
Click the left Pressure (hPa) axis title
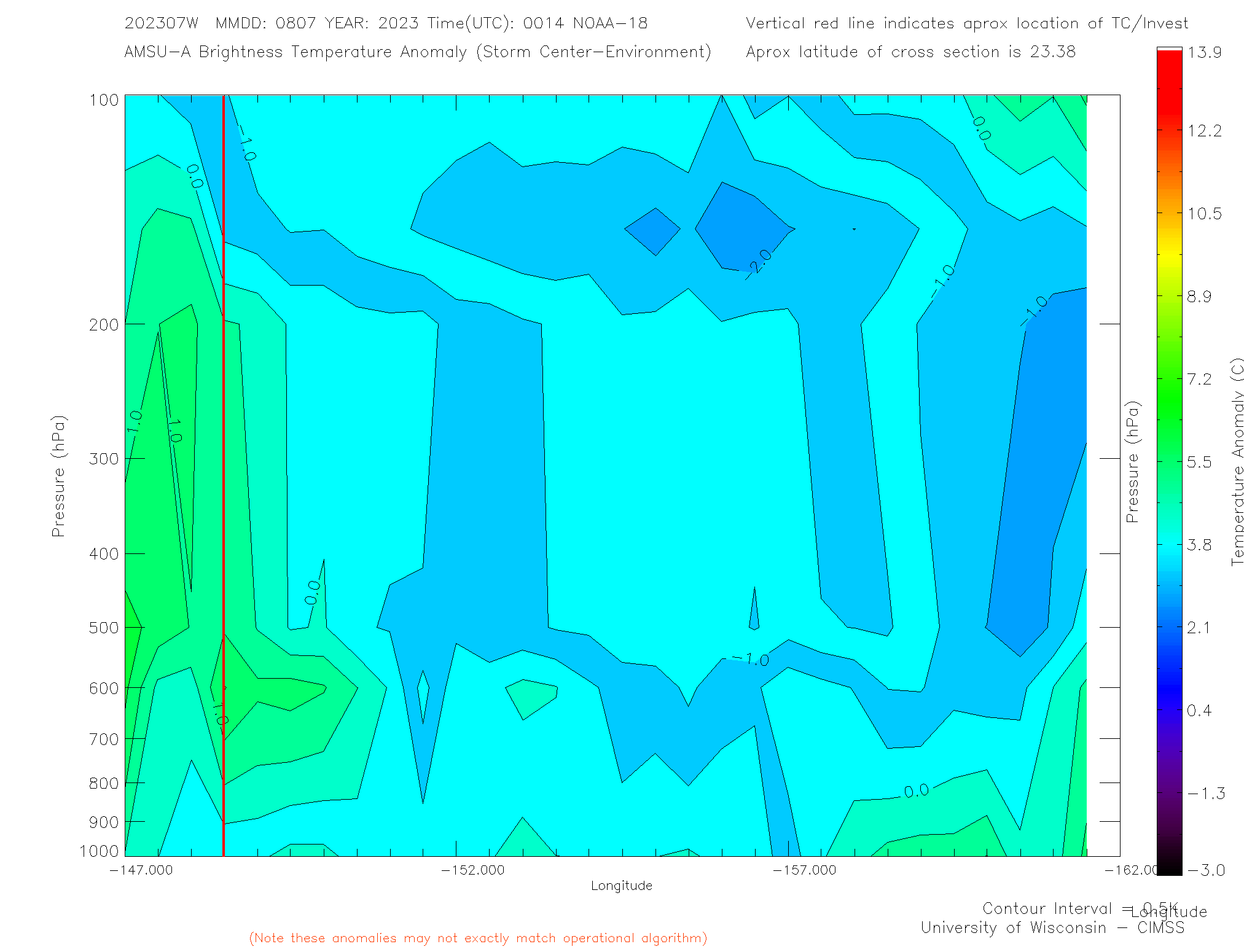click(58, 476)
